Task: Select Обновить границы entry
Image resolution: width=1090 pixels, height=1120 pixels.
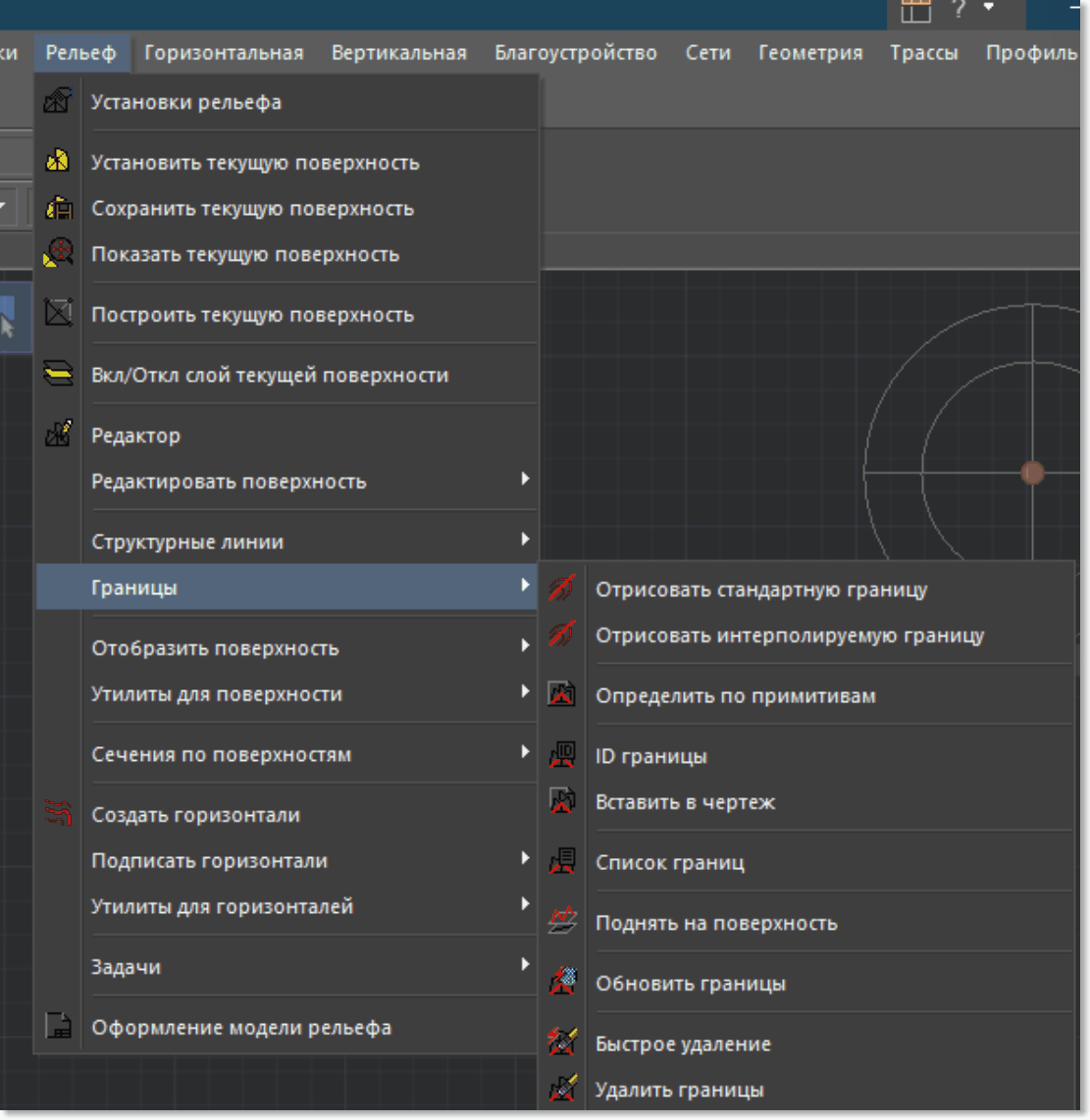Action: click(x=690, y=983)
